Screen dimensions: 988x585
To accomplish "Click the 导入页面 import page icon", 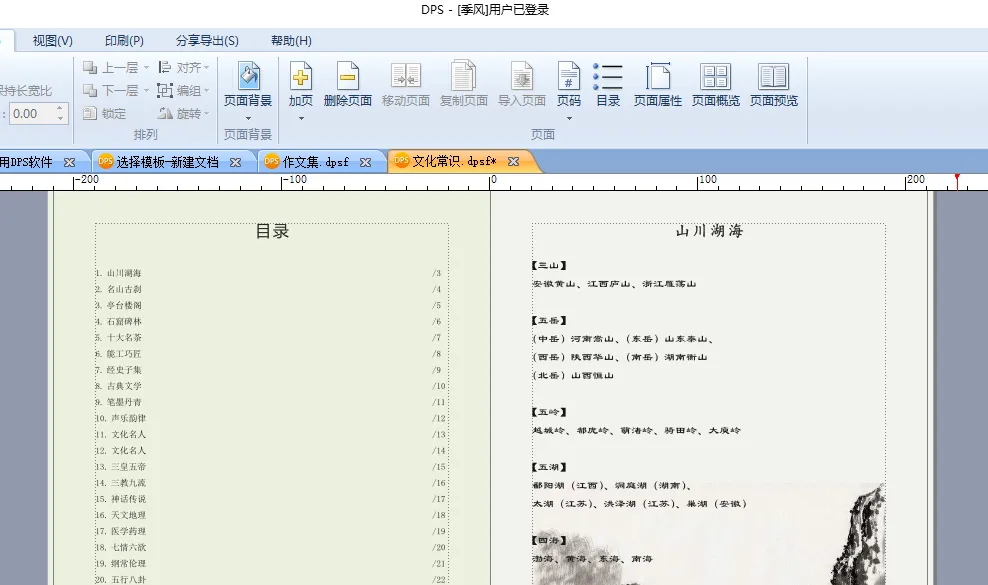I will tap(521, 77).
